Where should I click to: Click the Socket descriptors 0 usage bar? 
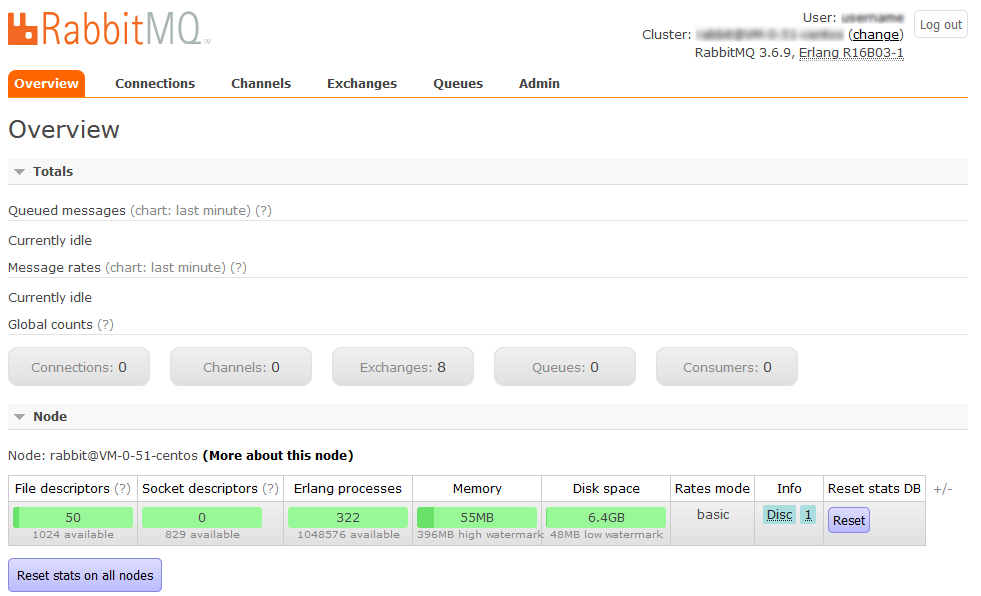tap(201, 518)
